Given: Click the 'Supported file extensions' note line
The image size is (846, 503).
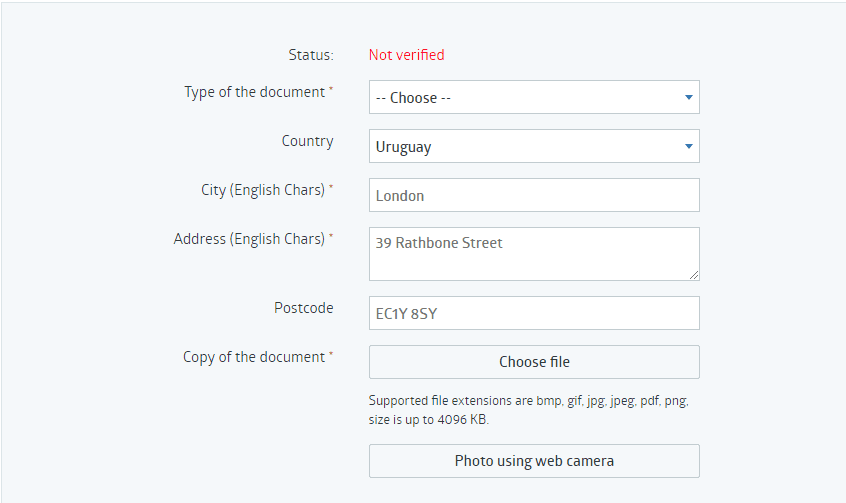Looking at the screenshot, I should tap(529, 400).
